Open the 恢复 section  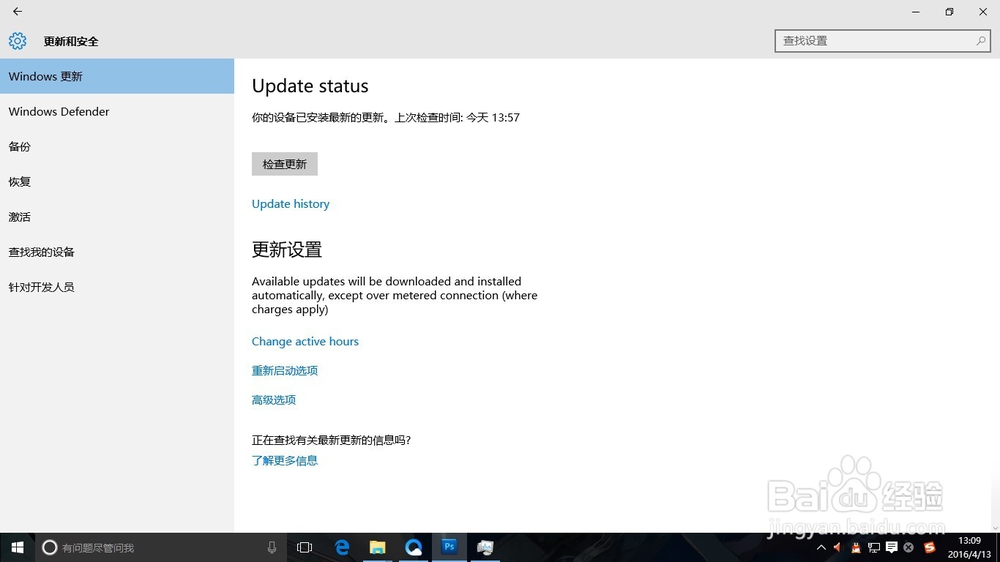117,182
